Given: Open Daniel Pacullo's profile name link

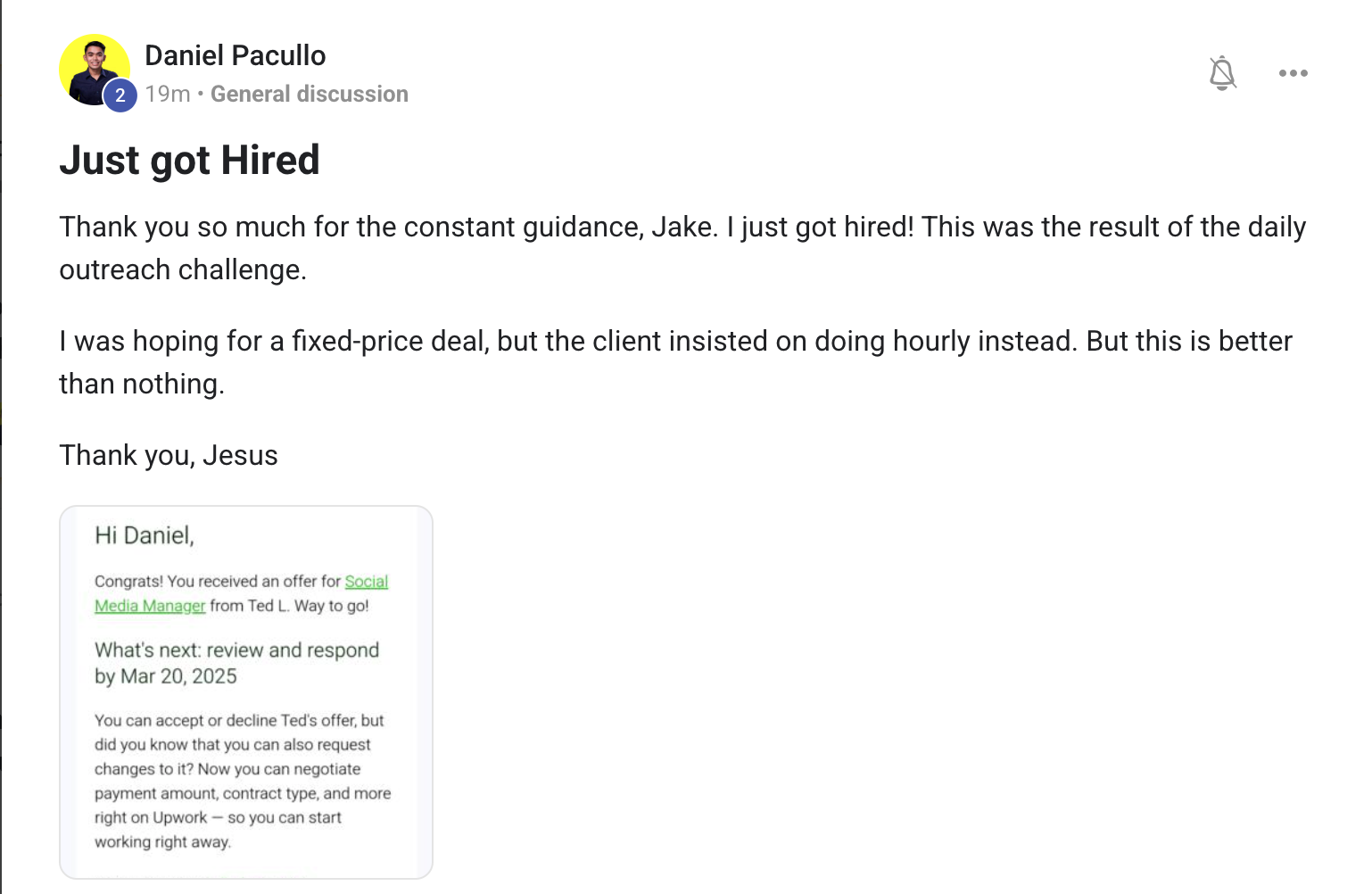Looking at the screenshot, I should (235, 55).
